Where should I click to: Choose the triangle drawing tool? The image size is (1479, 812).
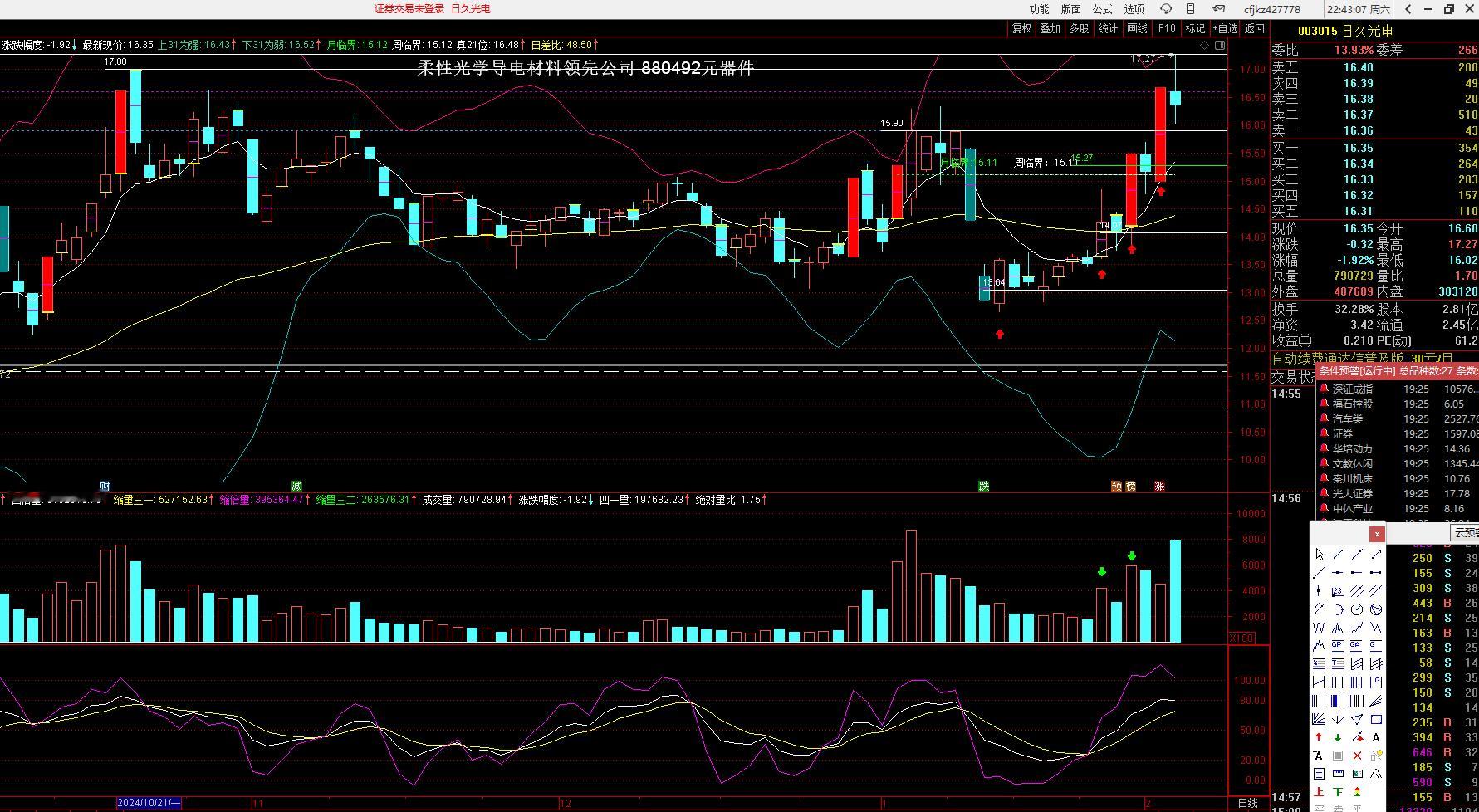click(x=1357, y=719)
